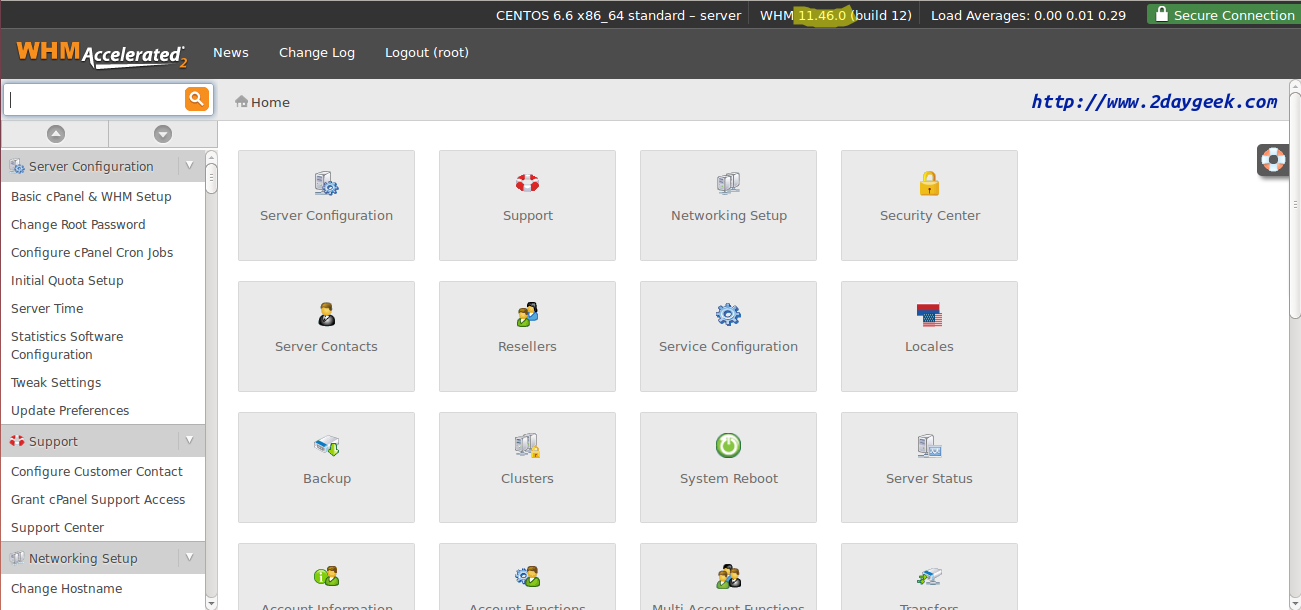
Task: Collapse the Networking Setup sidebar section
Action: 189,558
